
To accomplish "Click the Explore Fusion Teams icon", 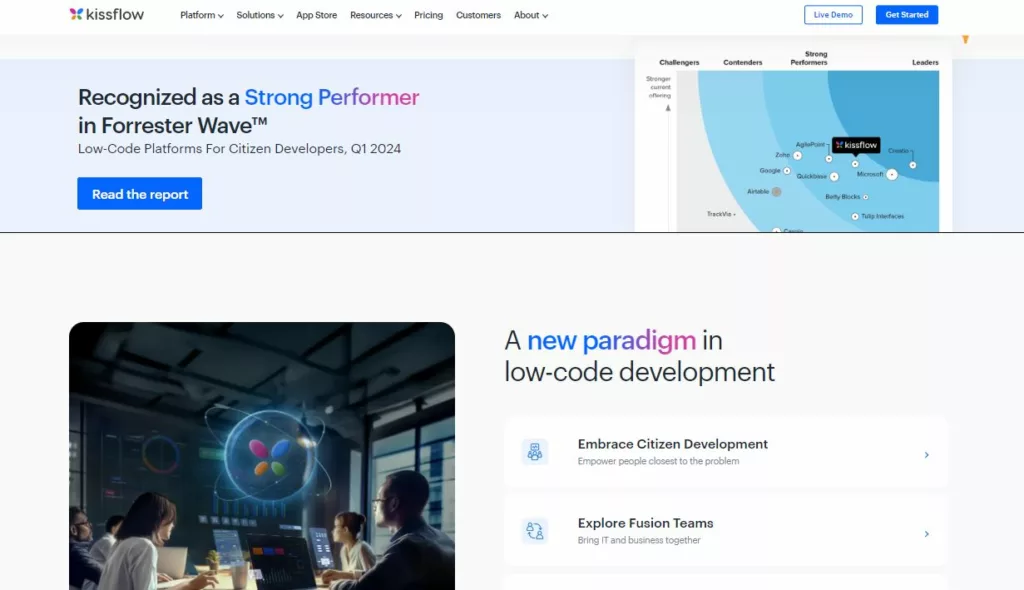I will (x=535, y=531).
